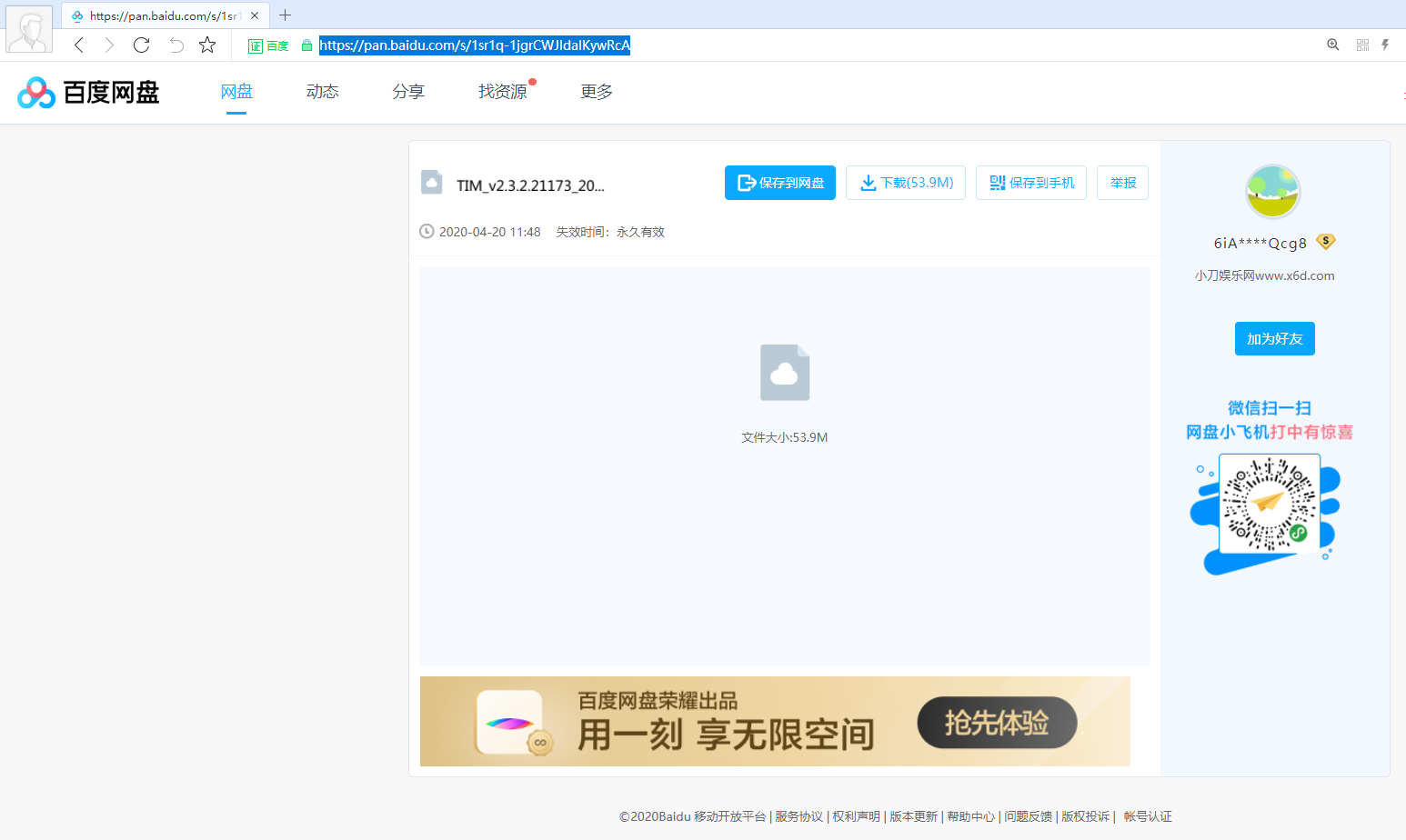Open the 找资源 navigation tab

click(503, 92)
